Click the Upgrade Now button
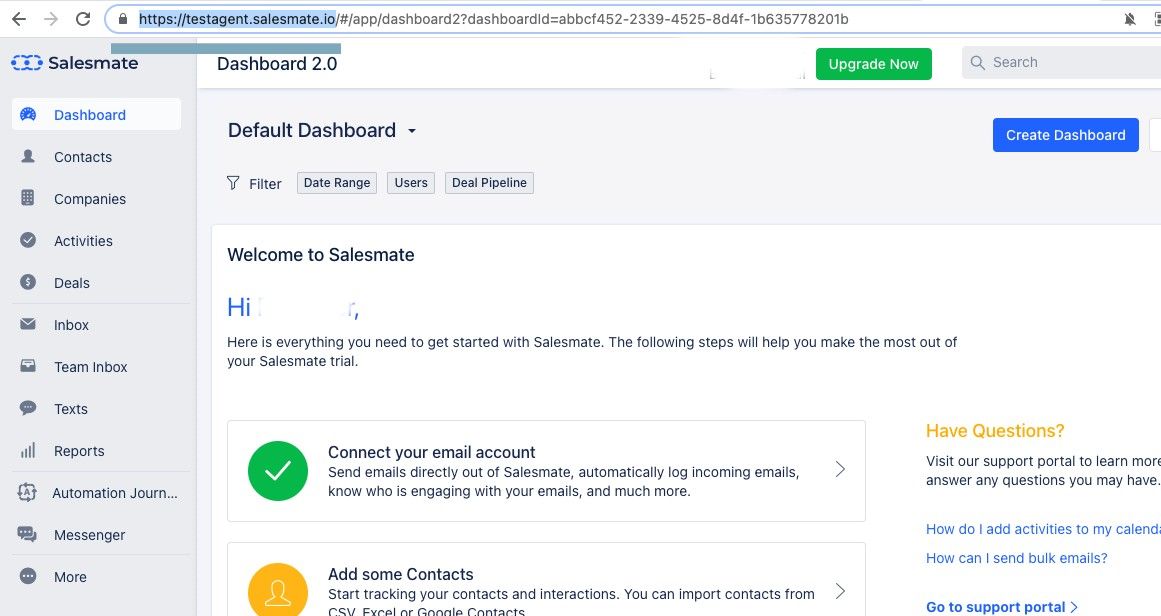This screenshot has width=1161, height=616. point(874,64)
